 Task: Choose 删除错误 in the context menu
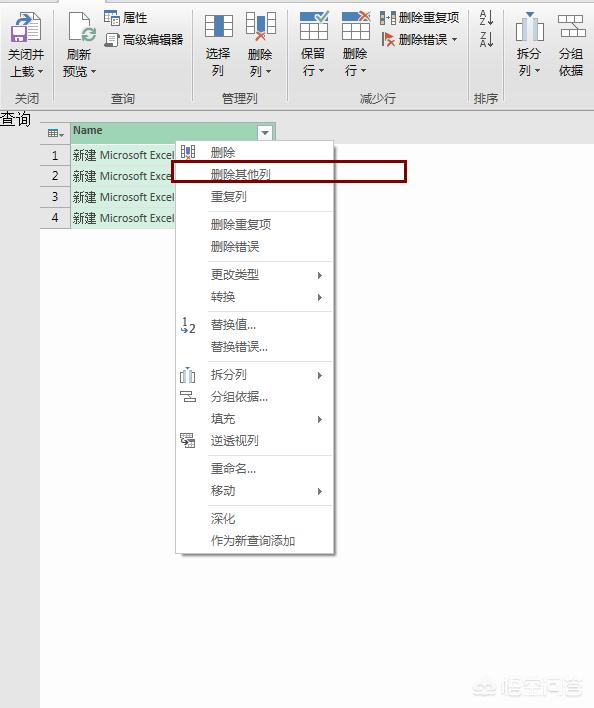pos(255,247)
